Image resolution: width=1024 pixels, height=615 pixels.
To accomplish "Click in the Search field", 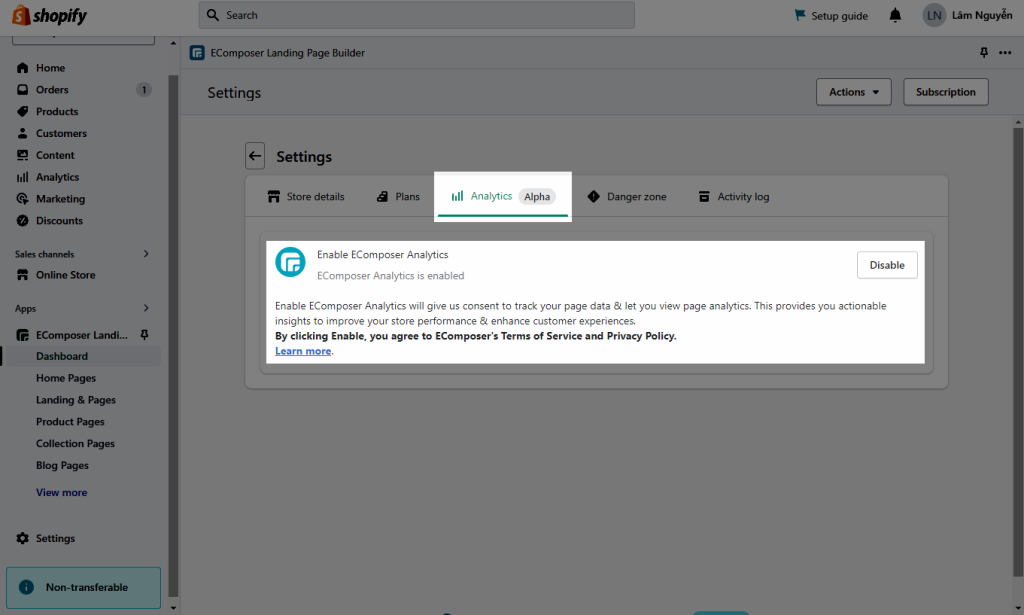I will 417,15.
